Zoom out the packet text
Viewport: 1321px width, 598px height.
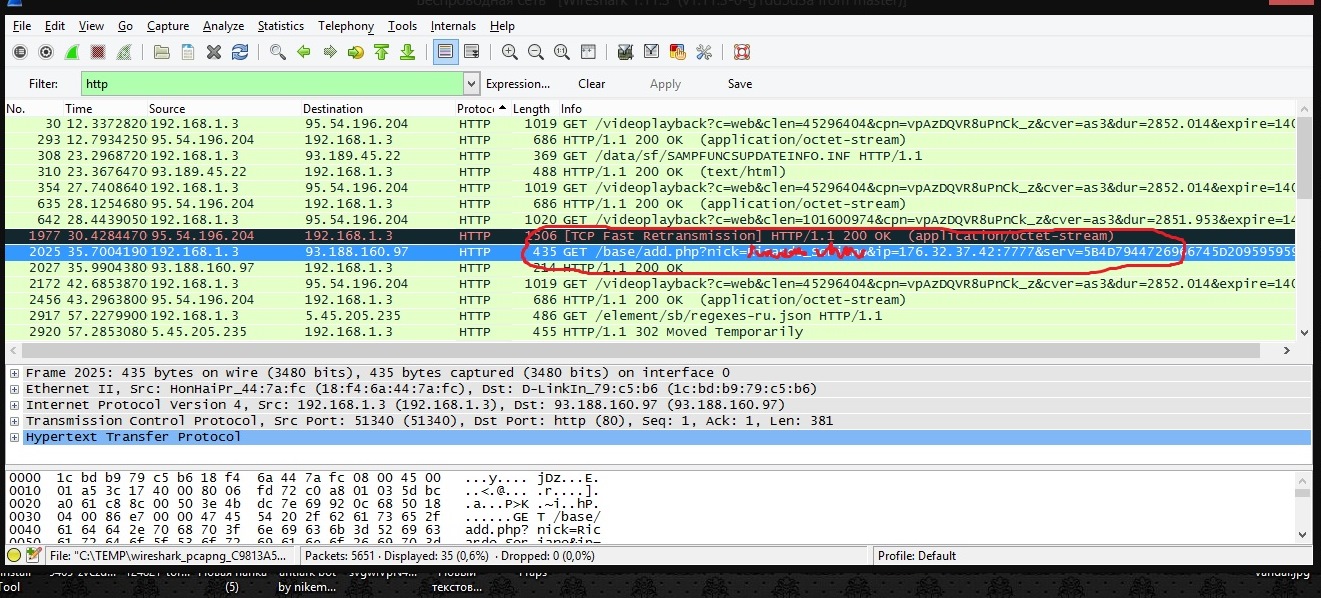[x=536, y=52]
